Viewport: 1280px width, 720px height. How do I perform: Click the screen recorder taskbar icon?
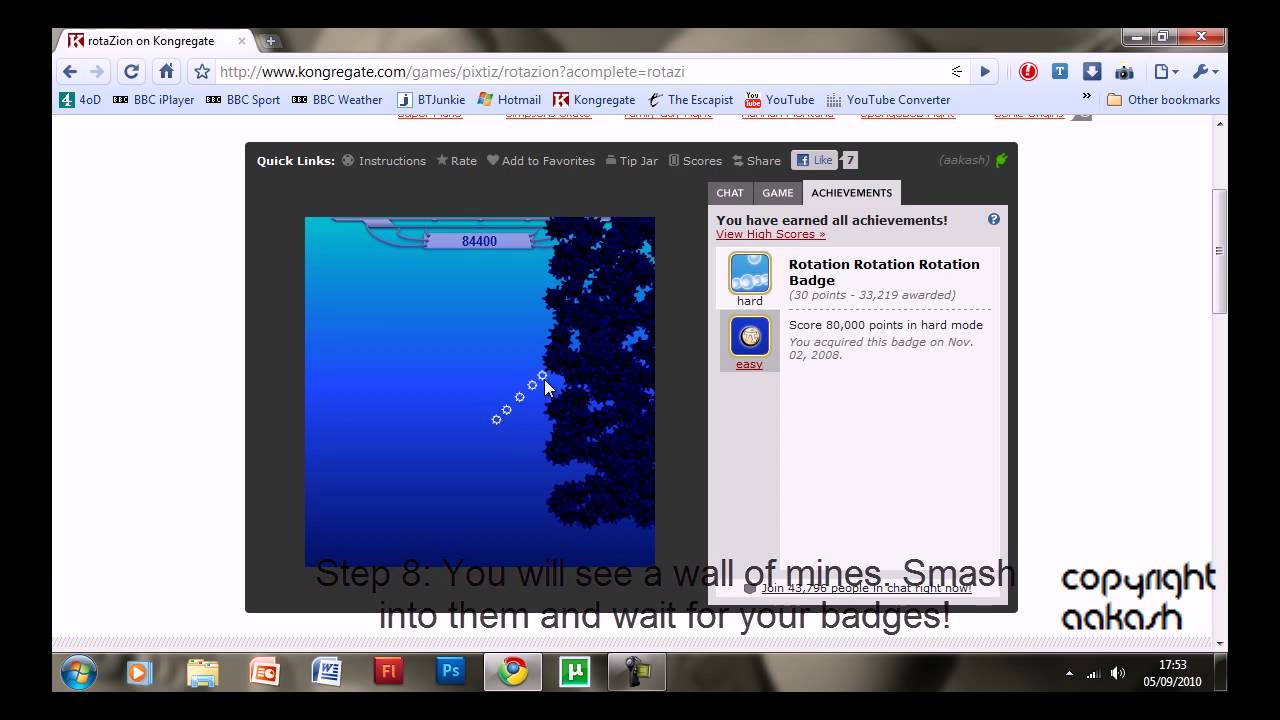coord(637,673)
